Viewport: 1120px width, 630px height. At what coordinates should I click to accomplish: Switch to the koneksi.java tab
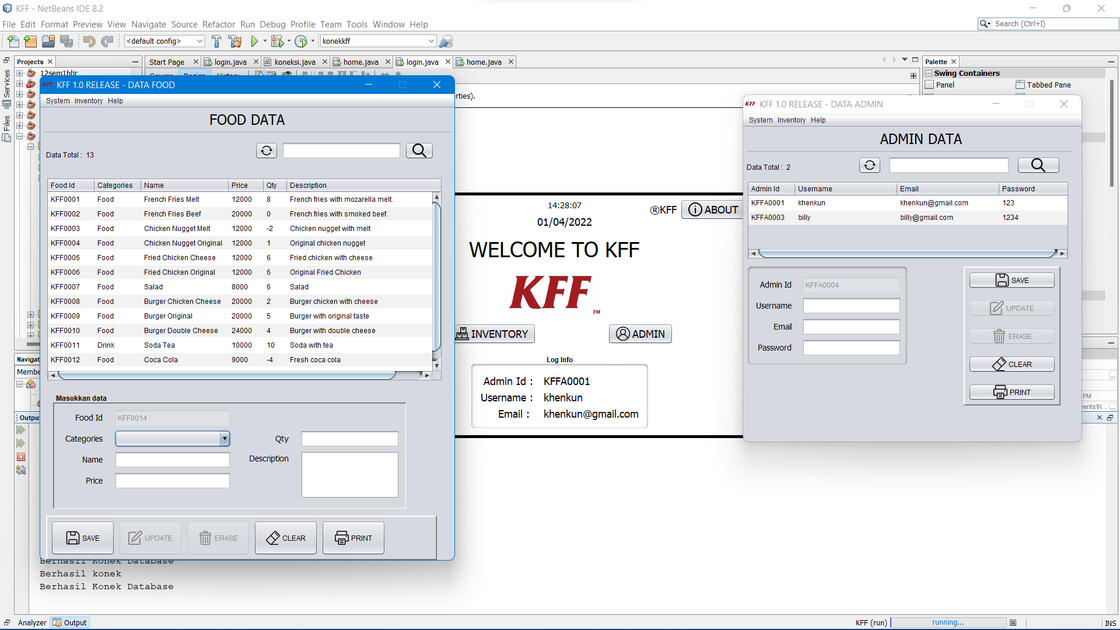294,62
